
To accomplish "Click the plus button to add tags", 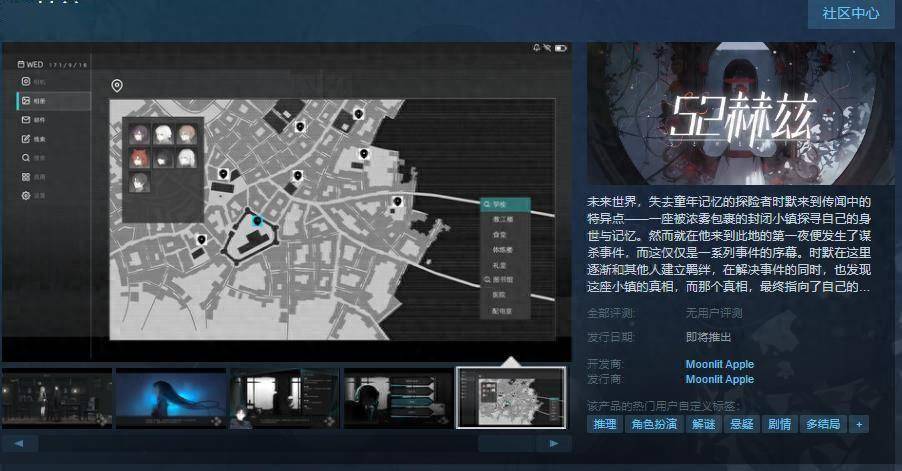I will (x=859, y=424).
